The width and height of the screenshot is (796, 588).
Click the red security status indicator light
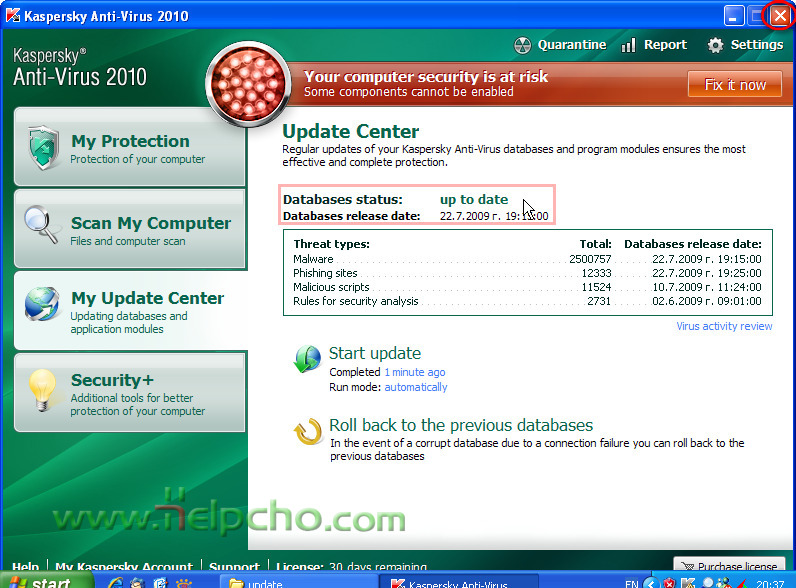248,84
